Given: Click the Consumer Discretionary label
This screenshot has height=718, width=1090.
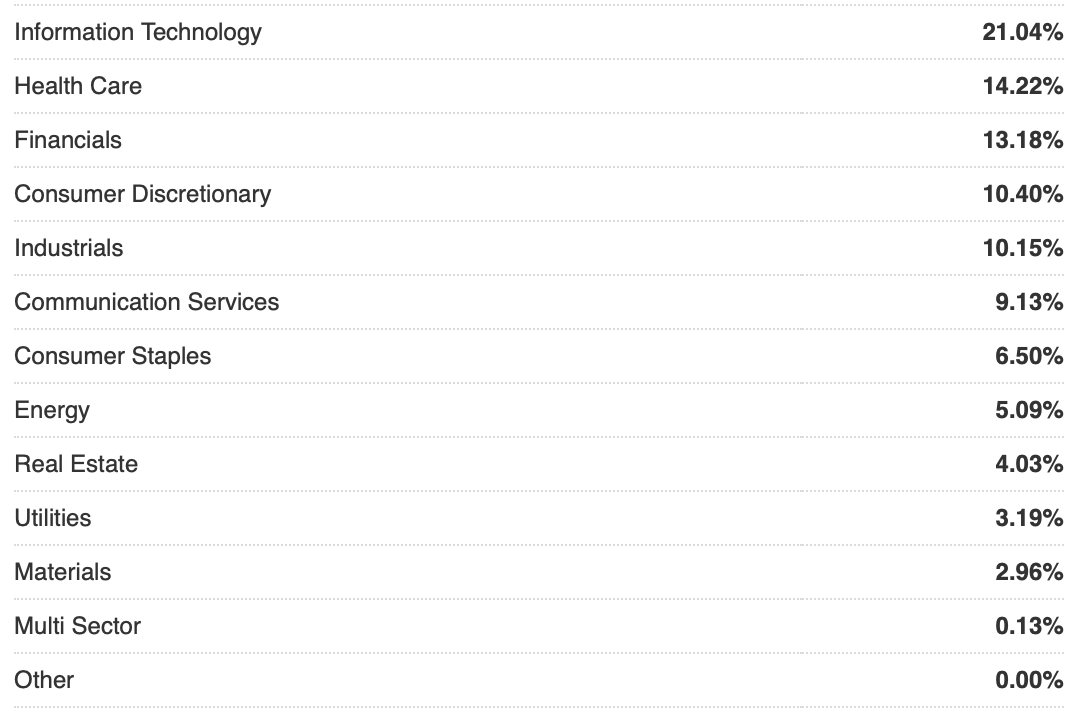Looking at the screenshot, I should pos(142,194).
